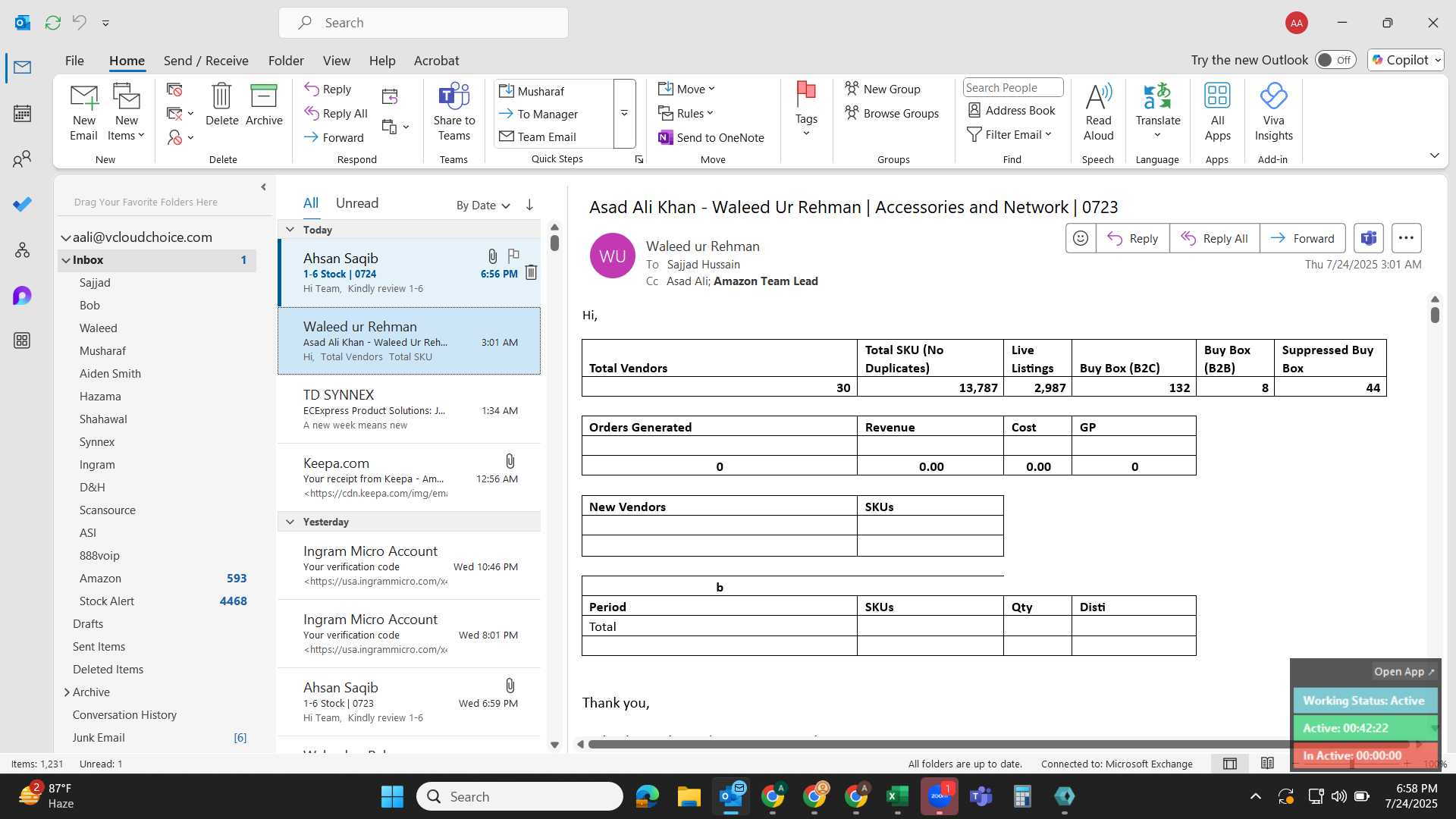Open more actions ellipsis in reading pane
The image size is (1456, 819).
tap(1406, 238)
